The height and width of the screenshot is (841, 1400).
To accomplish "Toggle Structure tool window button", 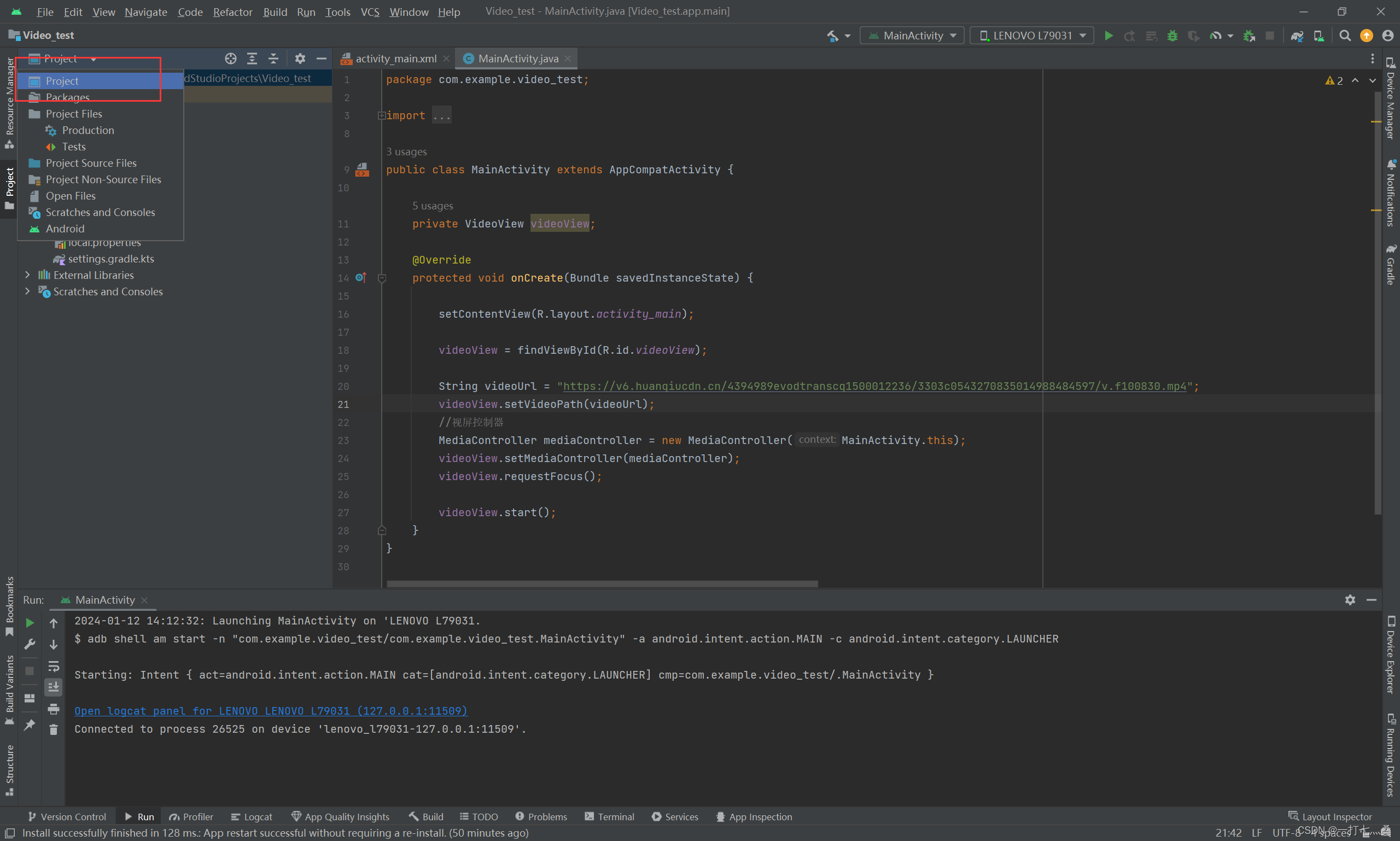I will tap(9, 770).
